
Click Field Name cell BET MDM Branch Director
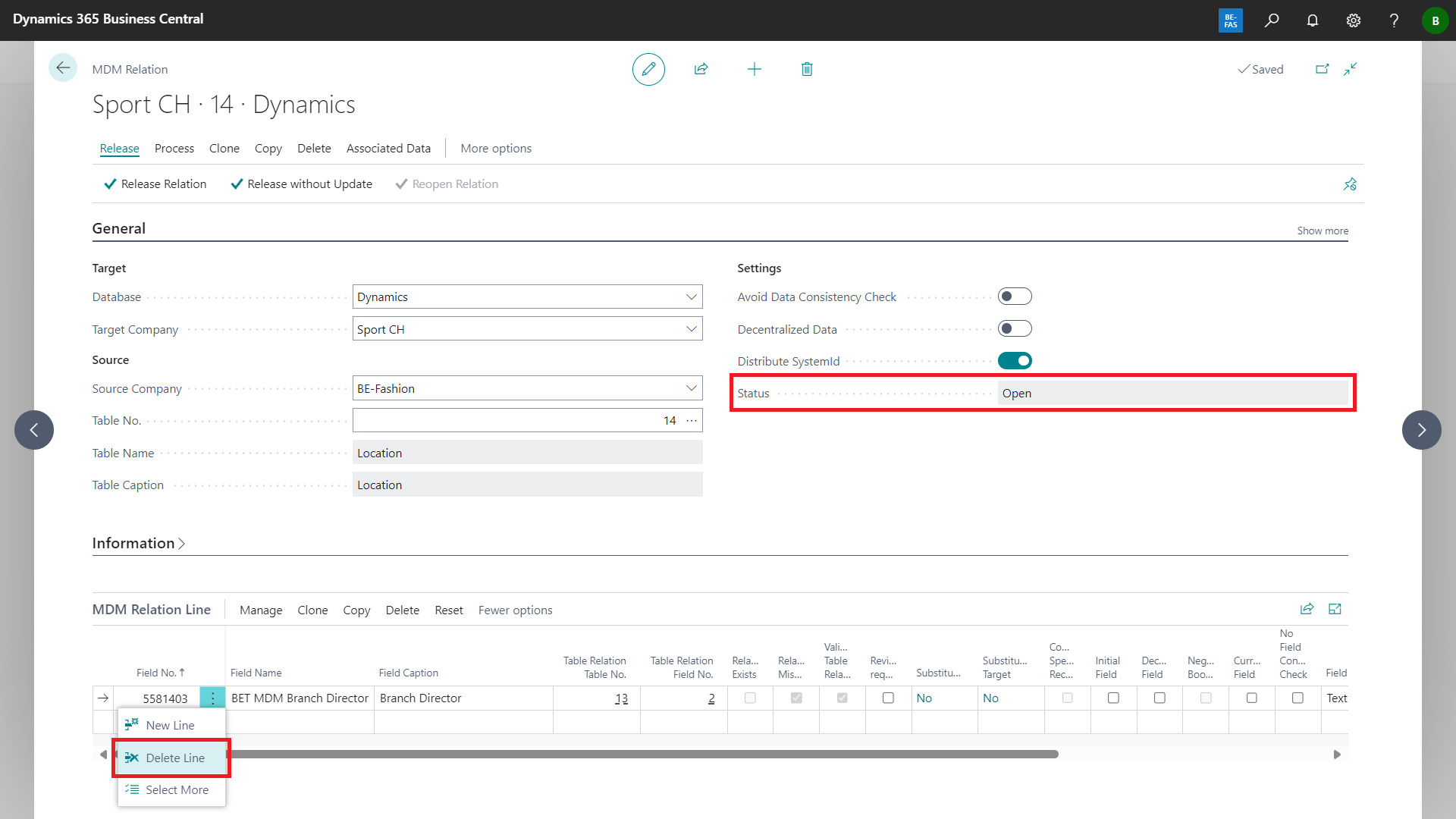(300, 698)
